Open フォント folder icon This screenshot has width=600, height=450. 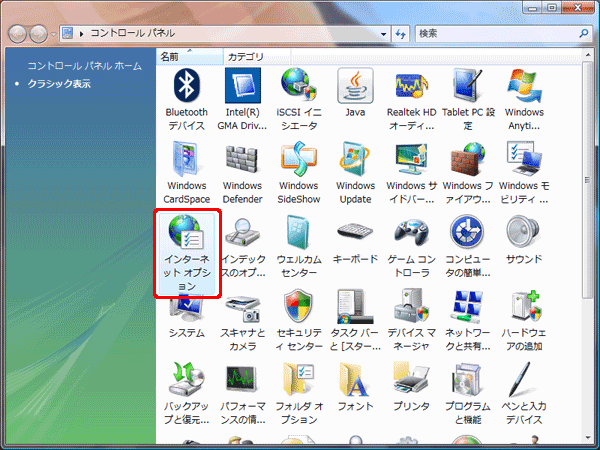[355, 386]
